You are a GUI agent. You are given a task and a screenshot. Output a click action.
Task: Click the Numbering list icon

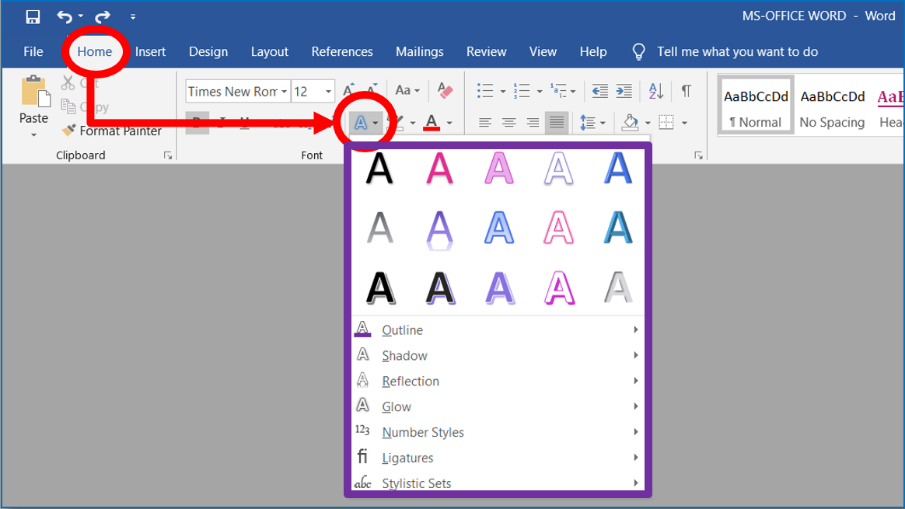point(522,91)
